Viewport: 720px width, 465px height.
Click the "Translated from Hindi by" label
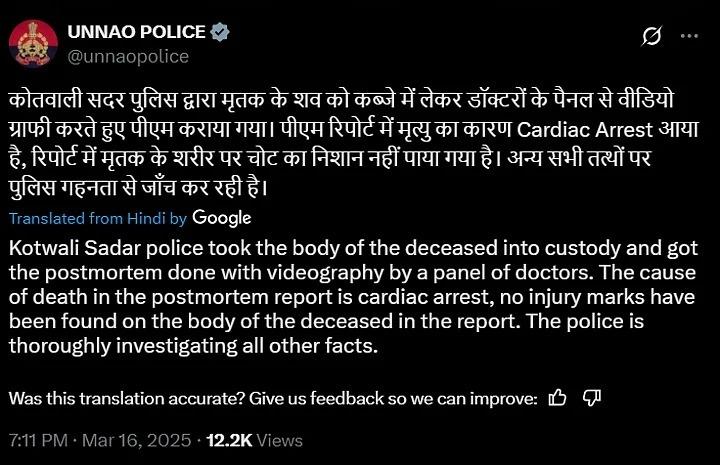tap(97, 218)
